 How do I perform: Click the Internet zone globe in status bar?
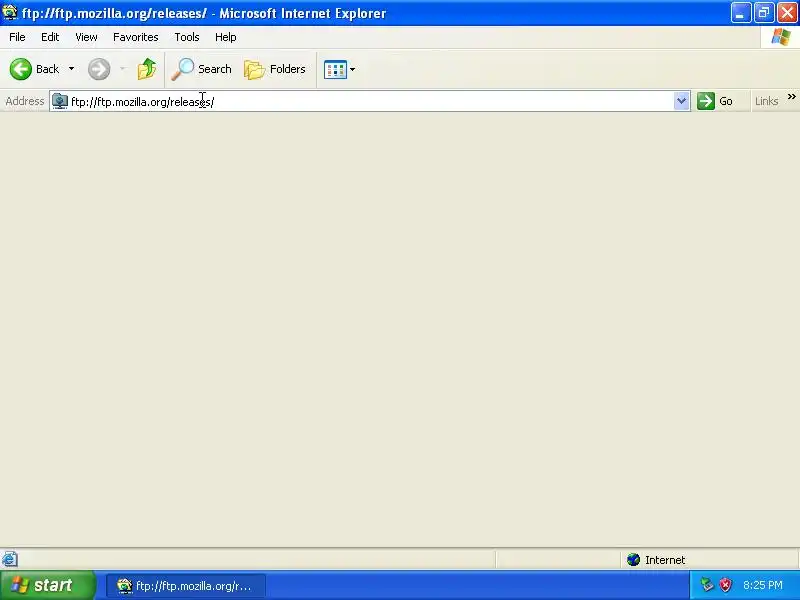point(634,560)
